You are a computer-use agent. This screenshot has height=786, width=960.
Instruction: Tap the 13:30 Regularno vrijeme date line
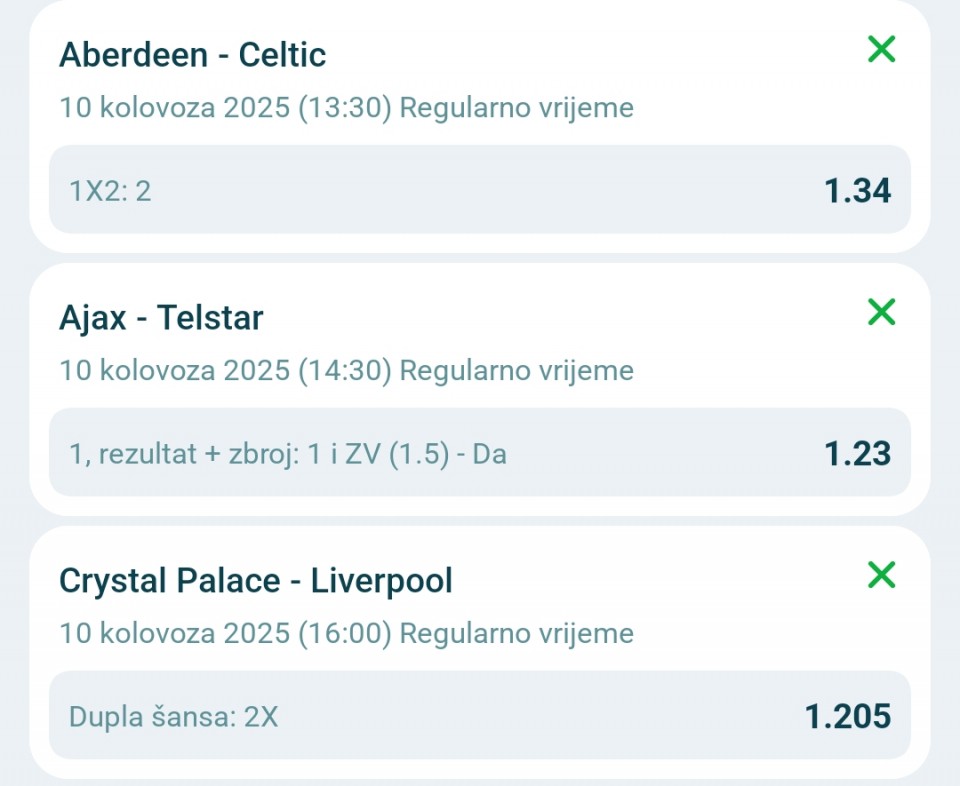point(346,108)
